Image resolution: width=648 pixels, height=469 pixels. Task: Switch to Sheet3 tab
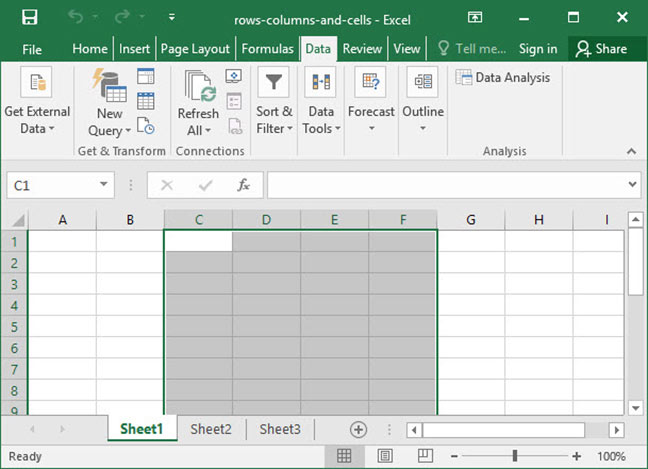pos(280,429)
